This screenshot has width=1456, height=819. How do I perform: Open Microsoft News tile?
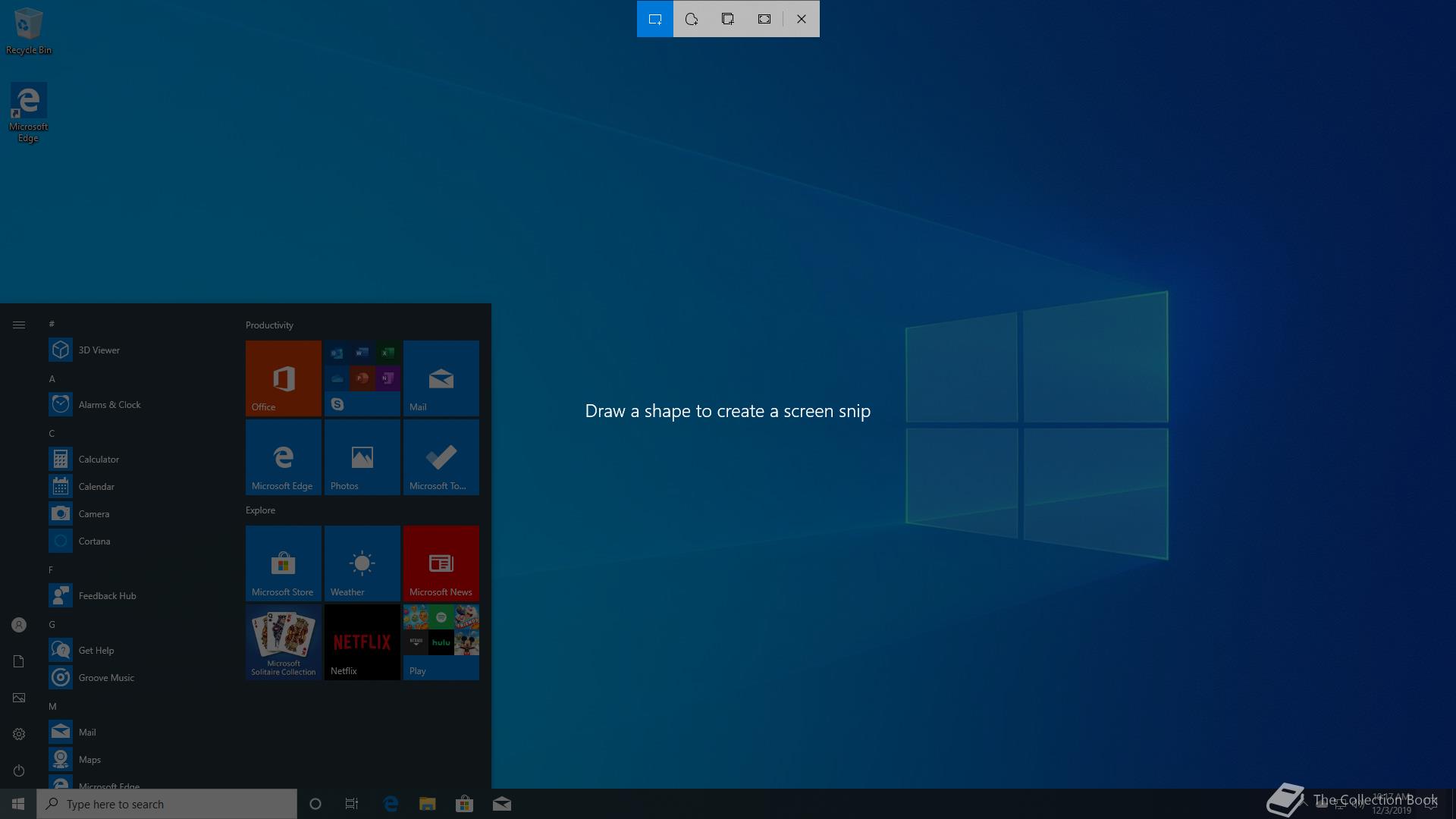pos(441,563)
